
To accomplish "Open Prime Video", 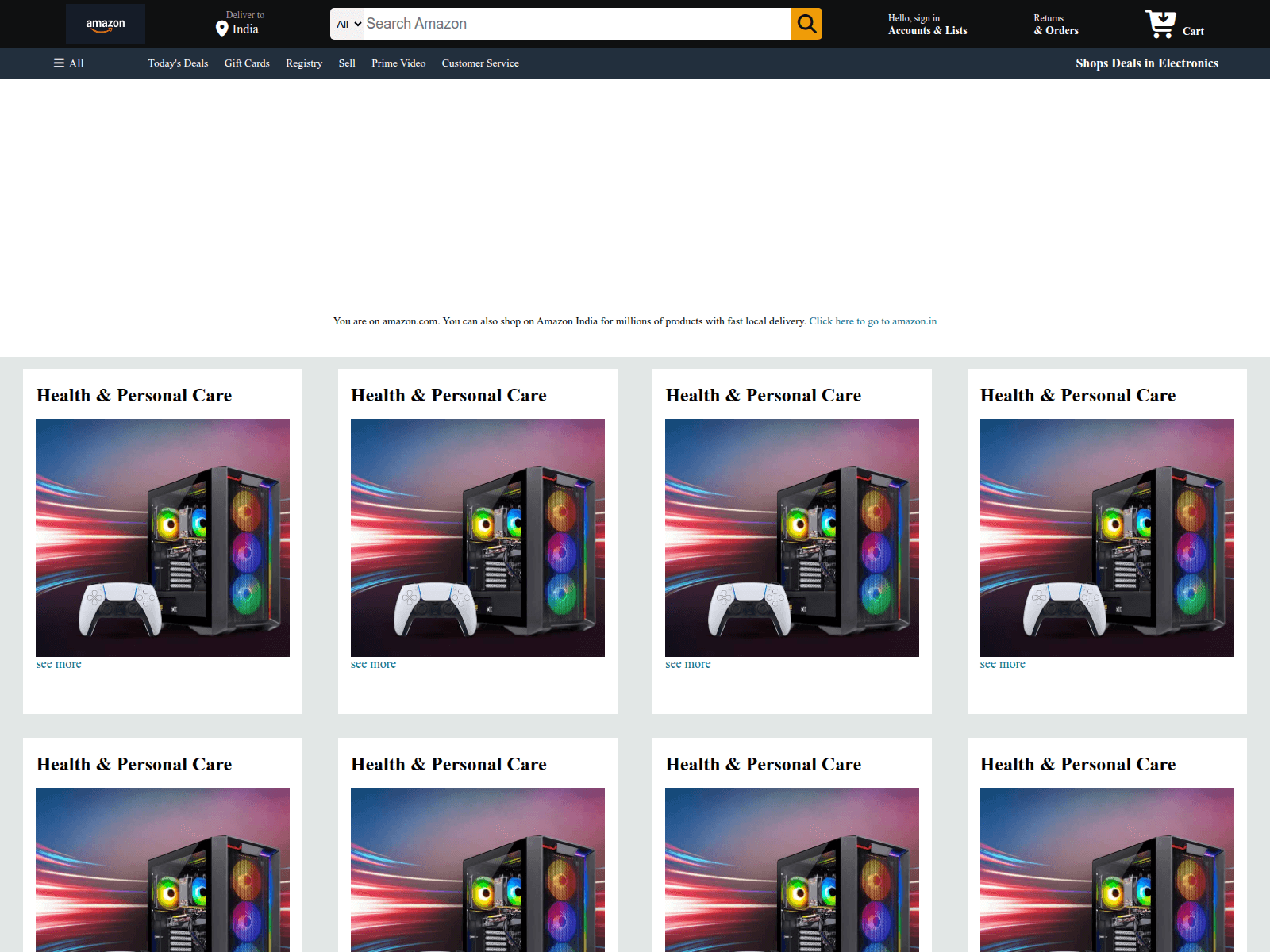I will pos(398,63).
